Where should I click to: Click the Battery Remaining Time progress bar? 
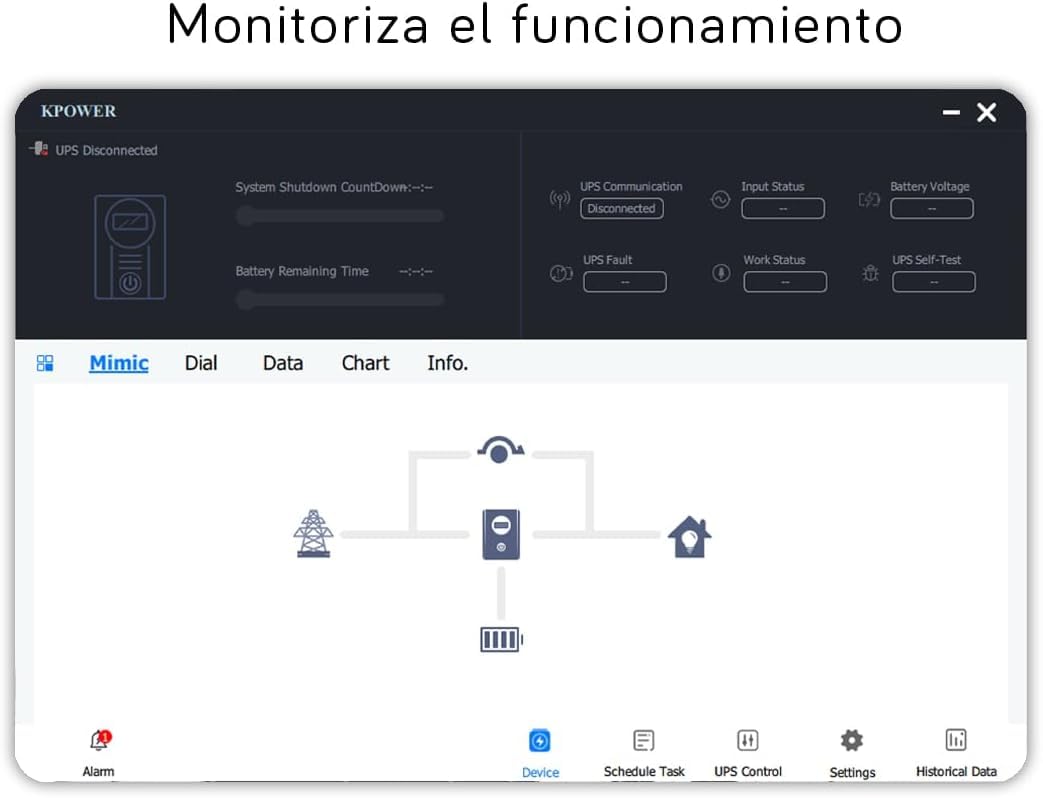(340, 300)
